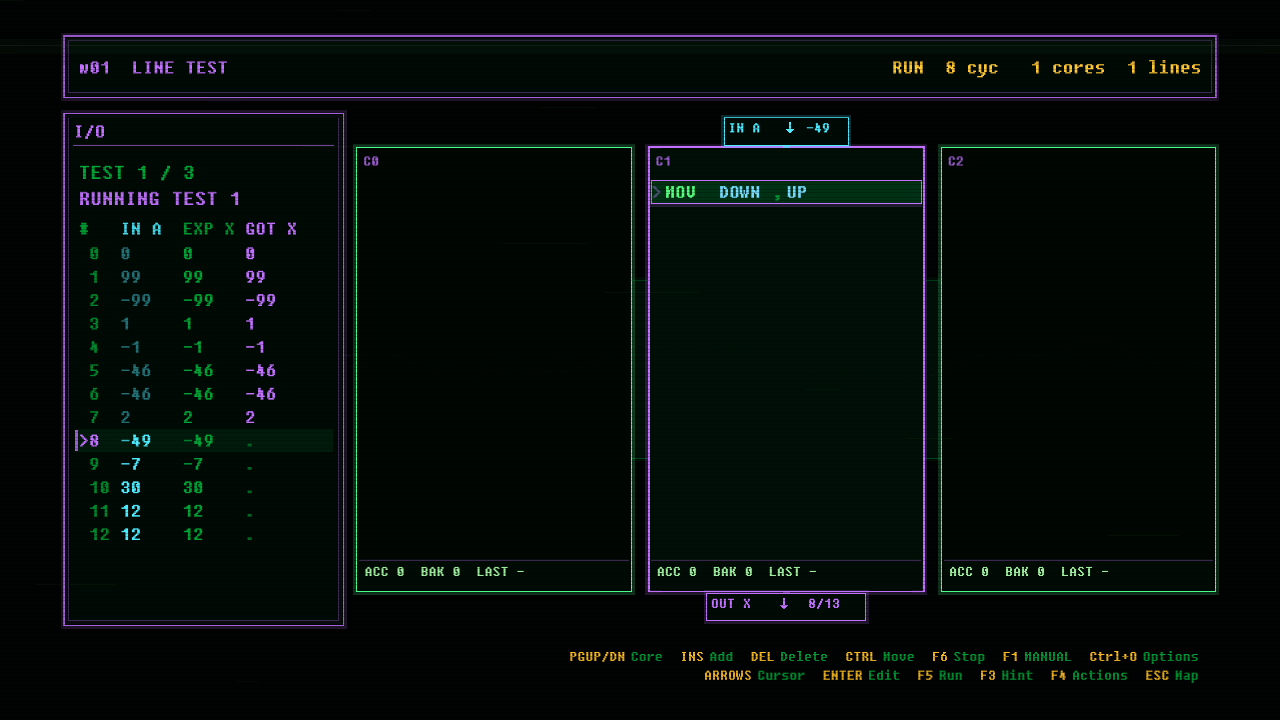1280x720 pixels.
Task: Click EXP X value -1 in row 4
Action: pyautogui.click(x=193, y=347)
